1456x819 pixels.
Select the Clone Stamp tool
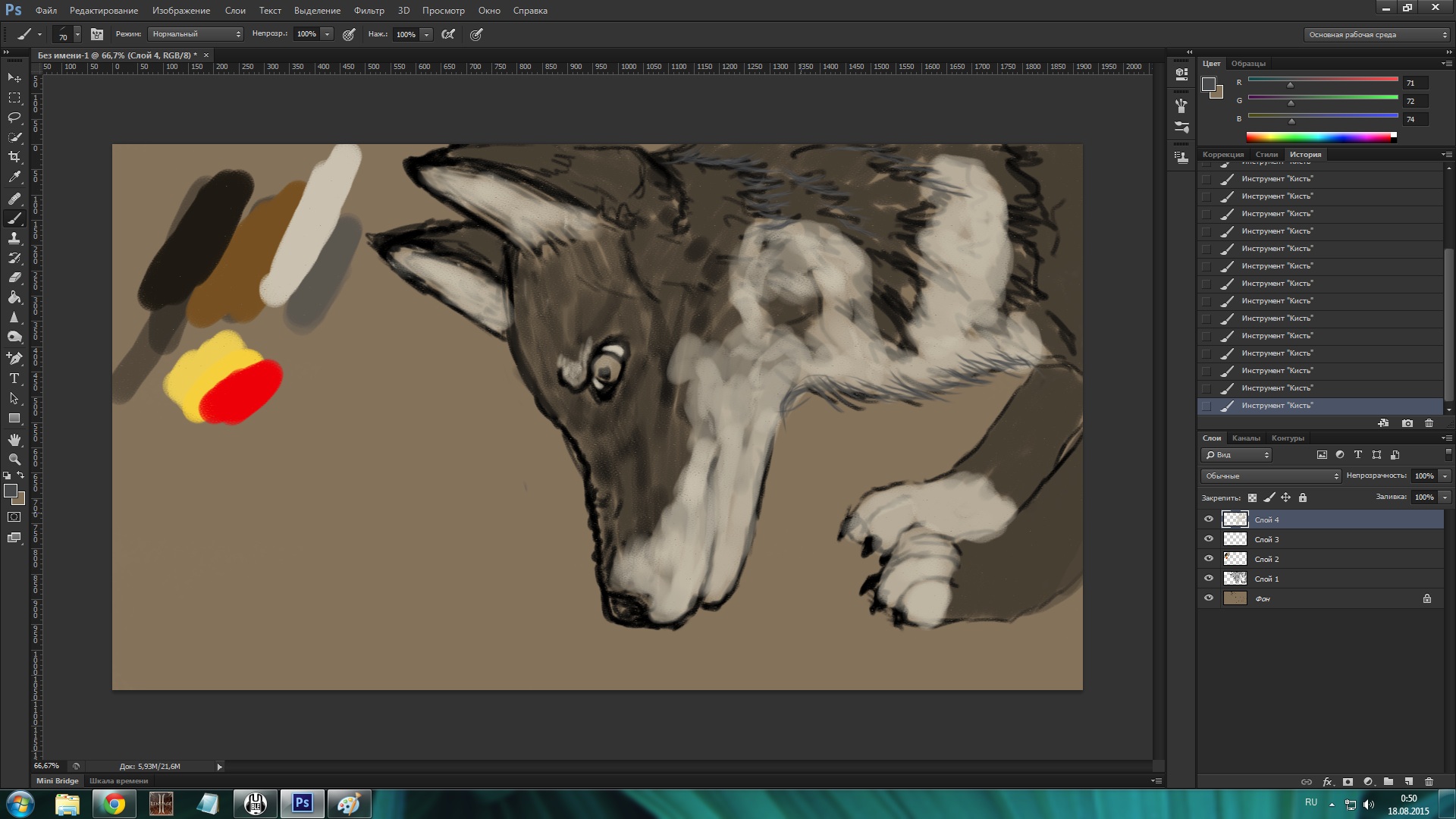(x=14, y=238)
